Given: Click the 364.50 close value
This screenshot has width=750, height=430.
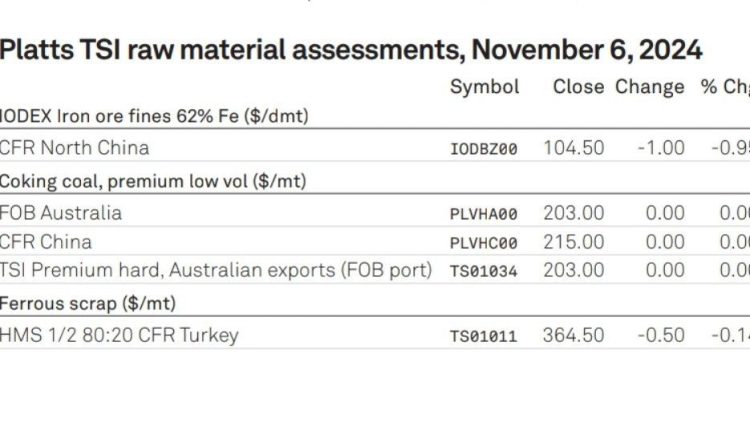Looking at the screenshot, I should click(x=574, y=335).
